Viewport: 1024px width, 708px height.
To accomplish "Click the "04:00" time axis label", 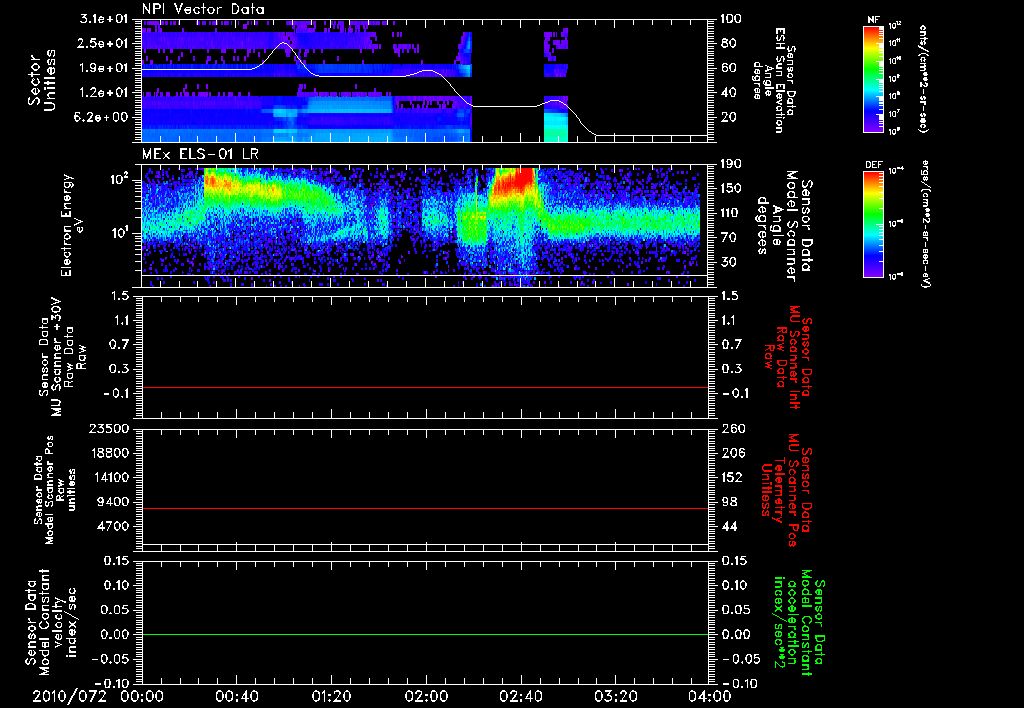I will coord(710,696).
